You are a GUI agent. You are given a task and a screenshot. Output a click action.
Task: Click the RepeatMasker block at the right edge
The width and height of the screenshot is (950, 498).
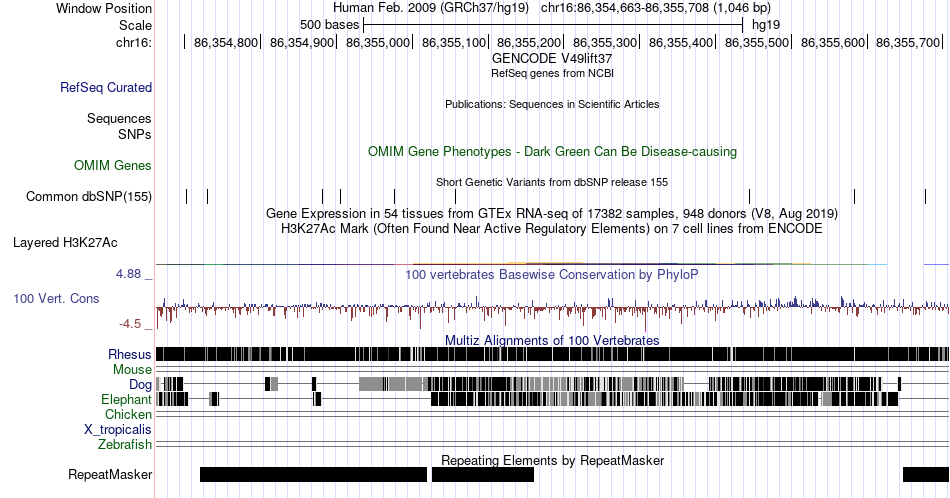926,474
